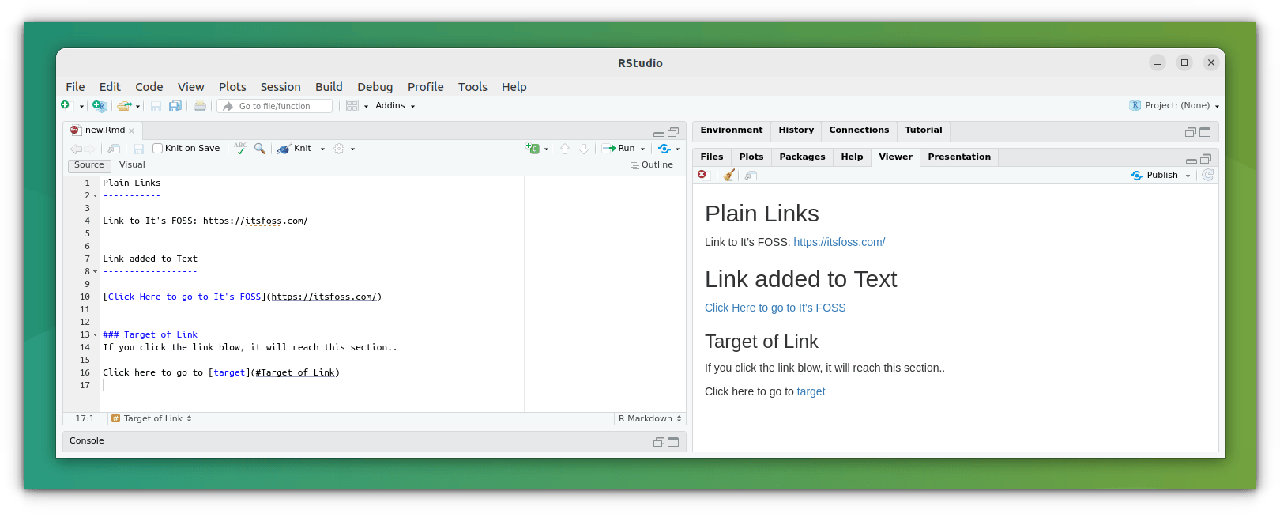Open the Session menu

[x=280, y=87]
